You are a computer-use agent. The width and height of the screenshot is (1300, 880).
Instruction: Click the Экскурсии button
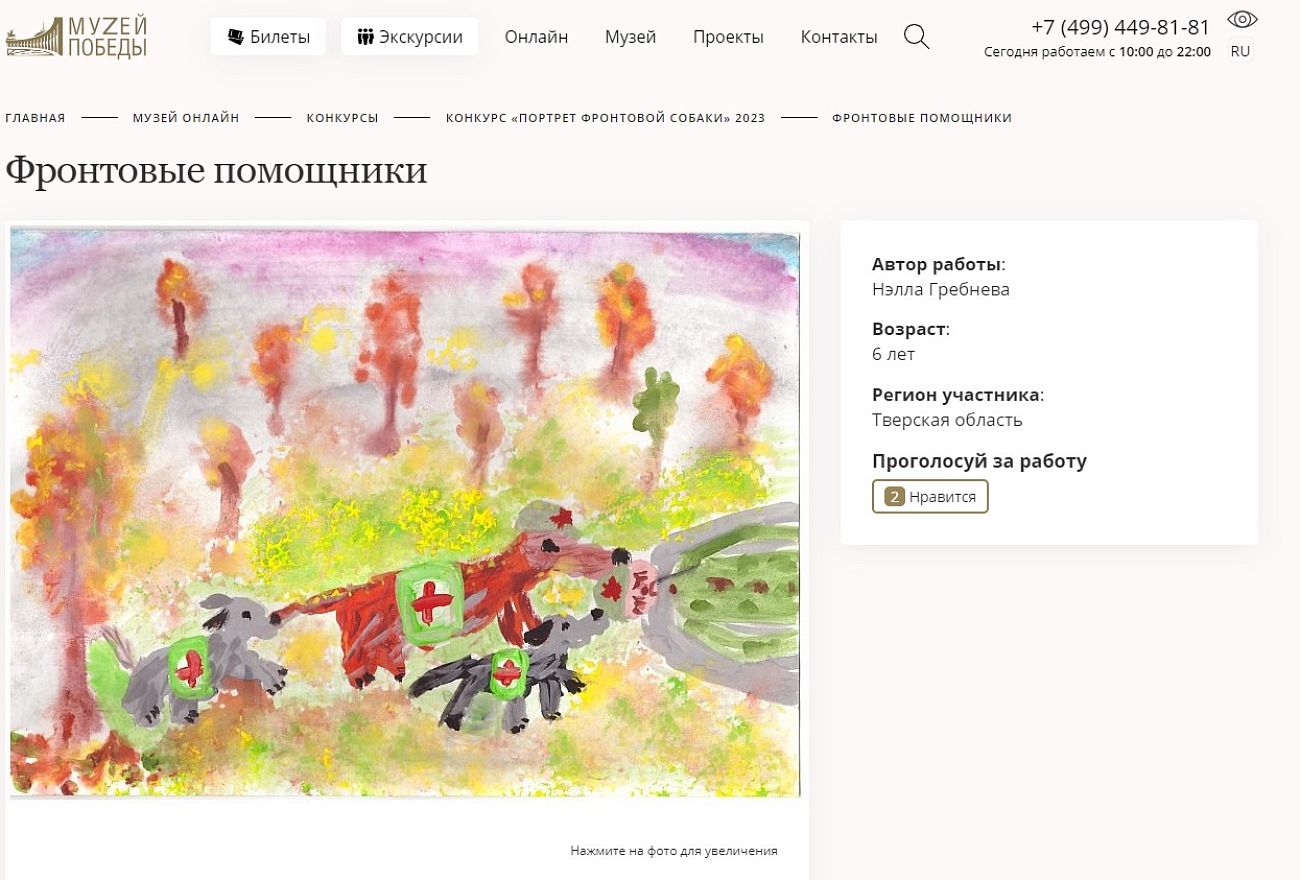click(x=410, y=37)
